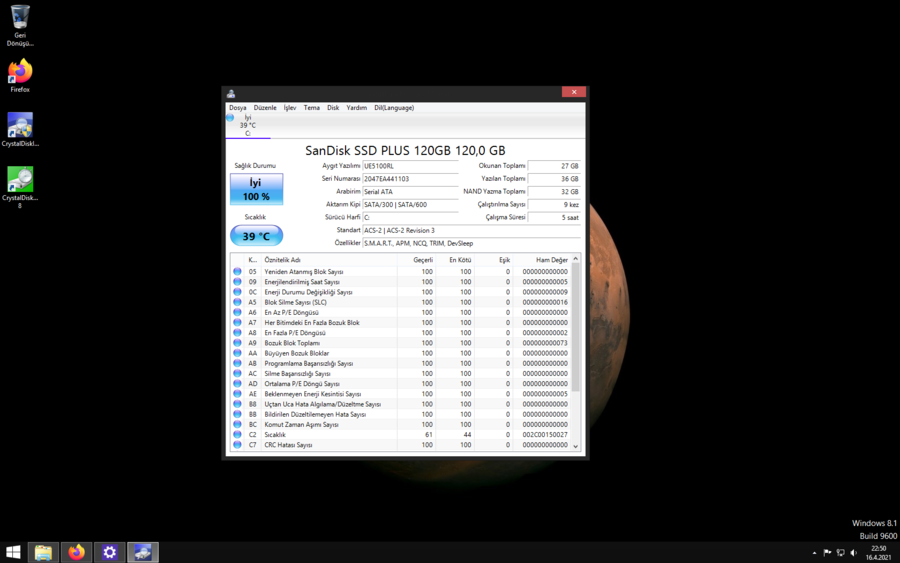Image resolution: width=900 pixels, height=563 pixels.
Task: Show hidden tray icons arrow
Action: point(814,553)
